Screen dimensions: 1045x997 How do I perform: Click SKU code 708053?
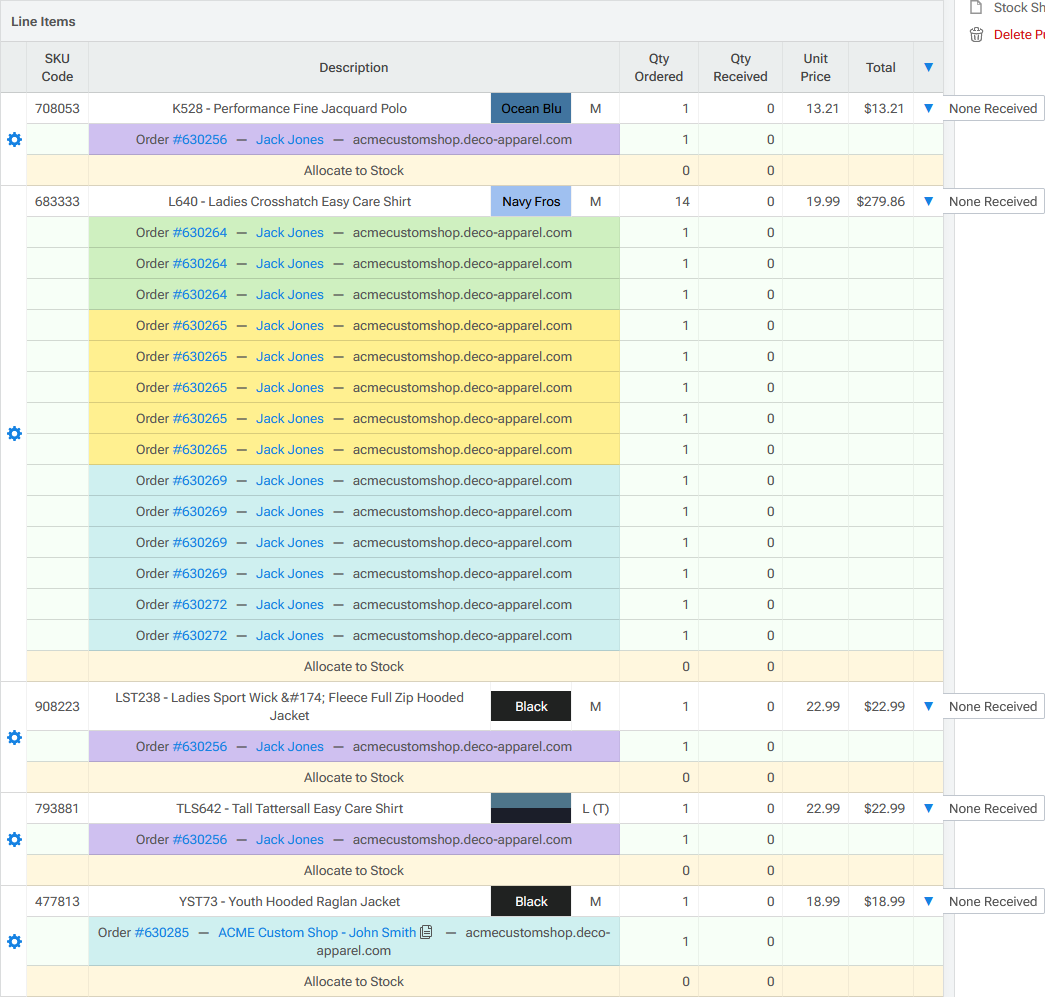click(57, 109)
